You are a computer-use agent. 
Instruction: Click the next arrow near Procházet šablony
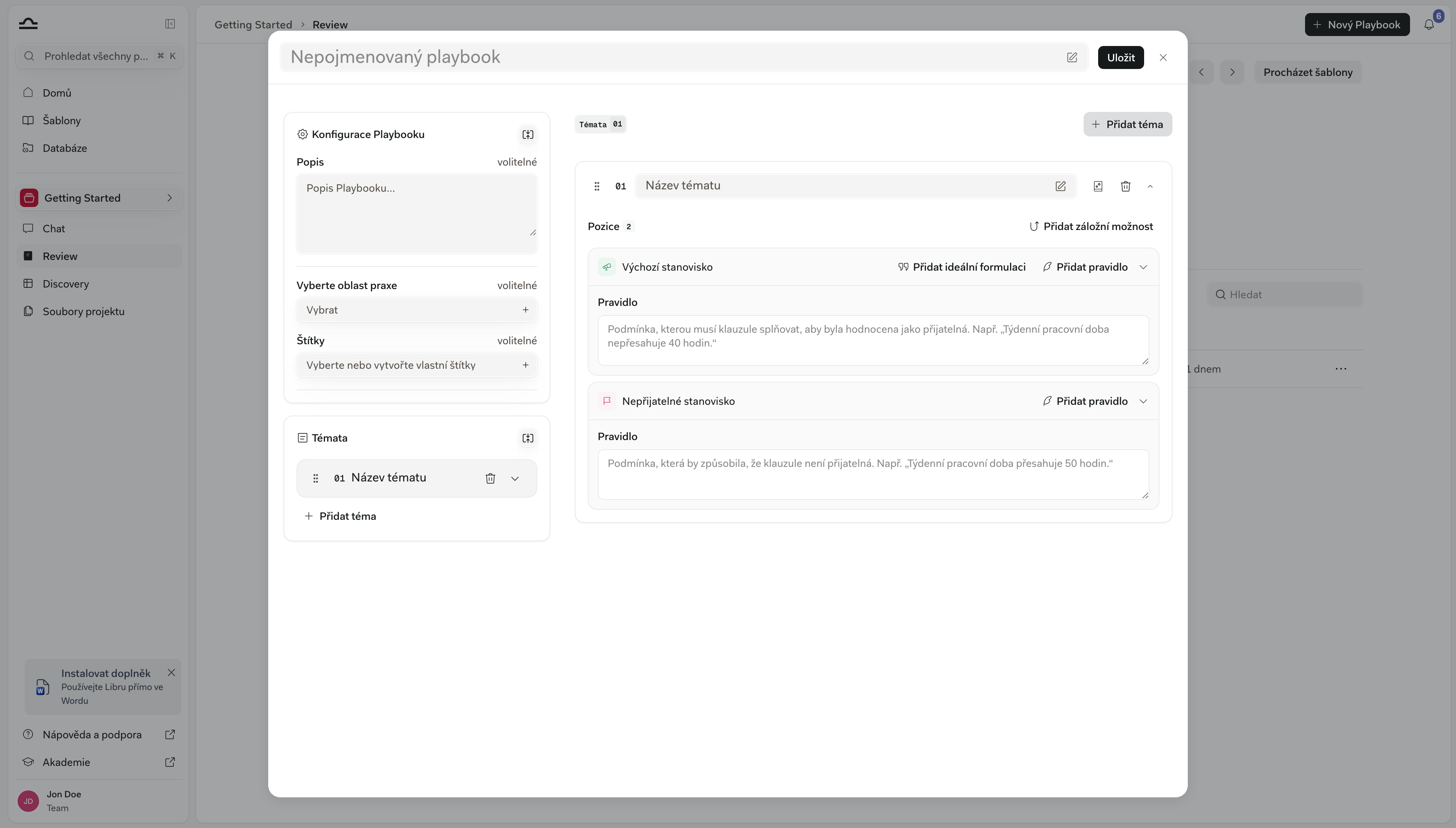[x=1232, y=72]
